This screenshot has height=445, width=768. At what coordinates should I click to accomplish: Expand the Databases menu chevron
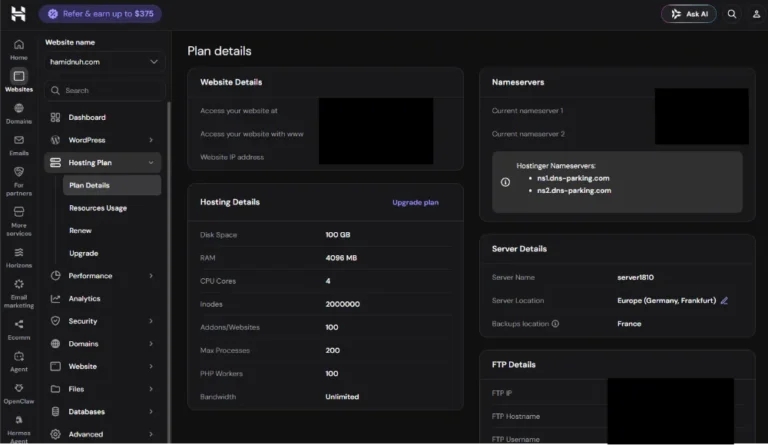(151, 412)
